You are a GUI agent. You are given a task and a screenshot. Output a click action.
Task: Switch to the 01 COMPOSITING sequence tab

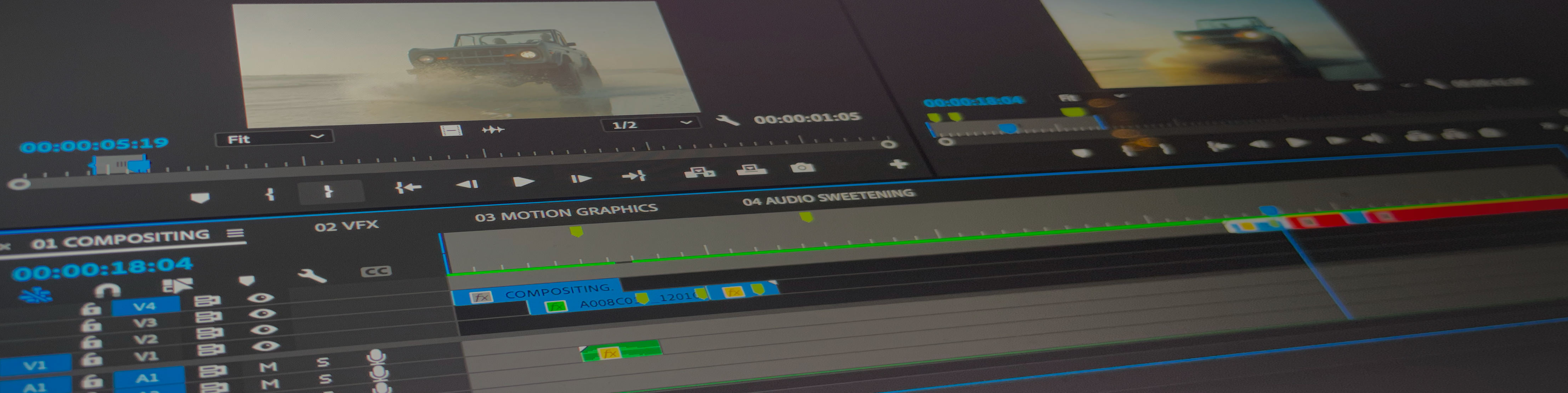[120, 239]
